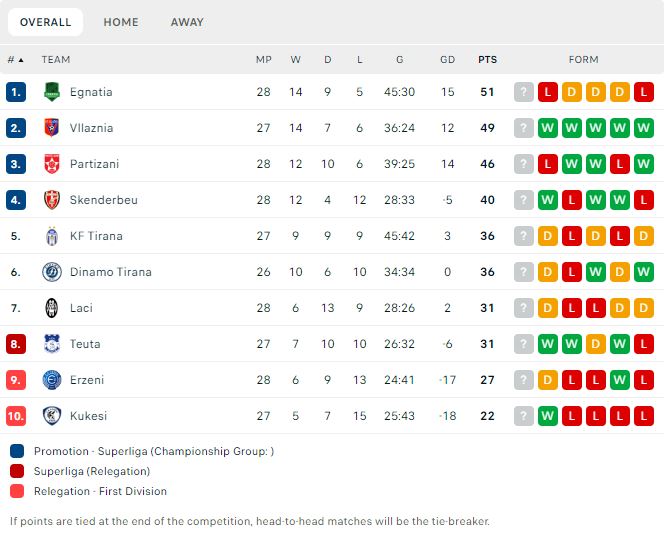668x536 pixels.
Task: Open Egnatia team name link
Action: coord(91,92)
